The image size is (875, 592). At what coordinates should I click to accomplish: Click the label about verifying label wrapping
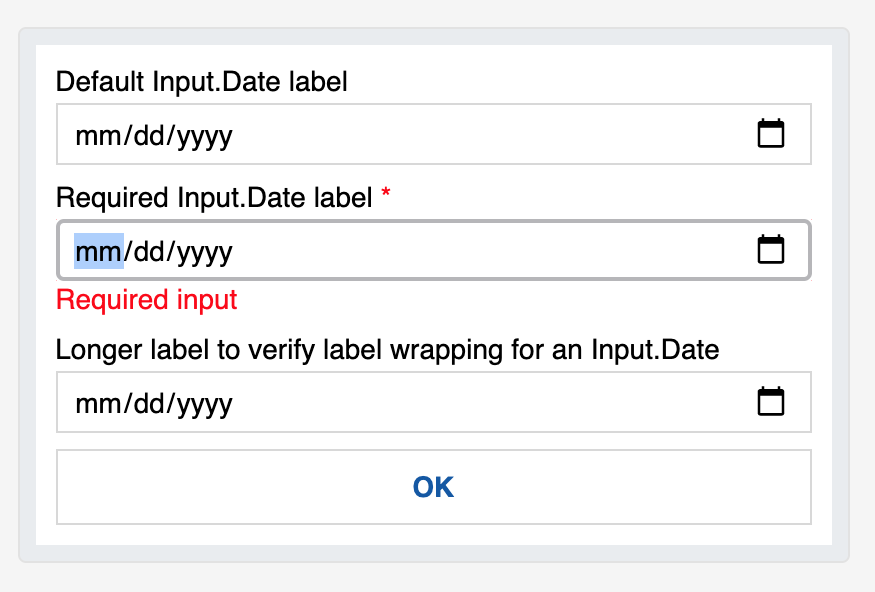pyautogui.click(x=387, y=350)
